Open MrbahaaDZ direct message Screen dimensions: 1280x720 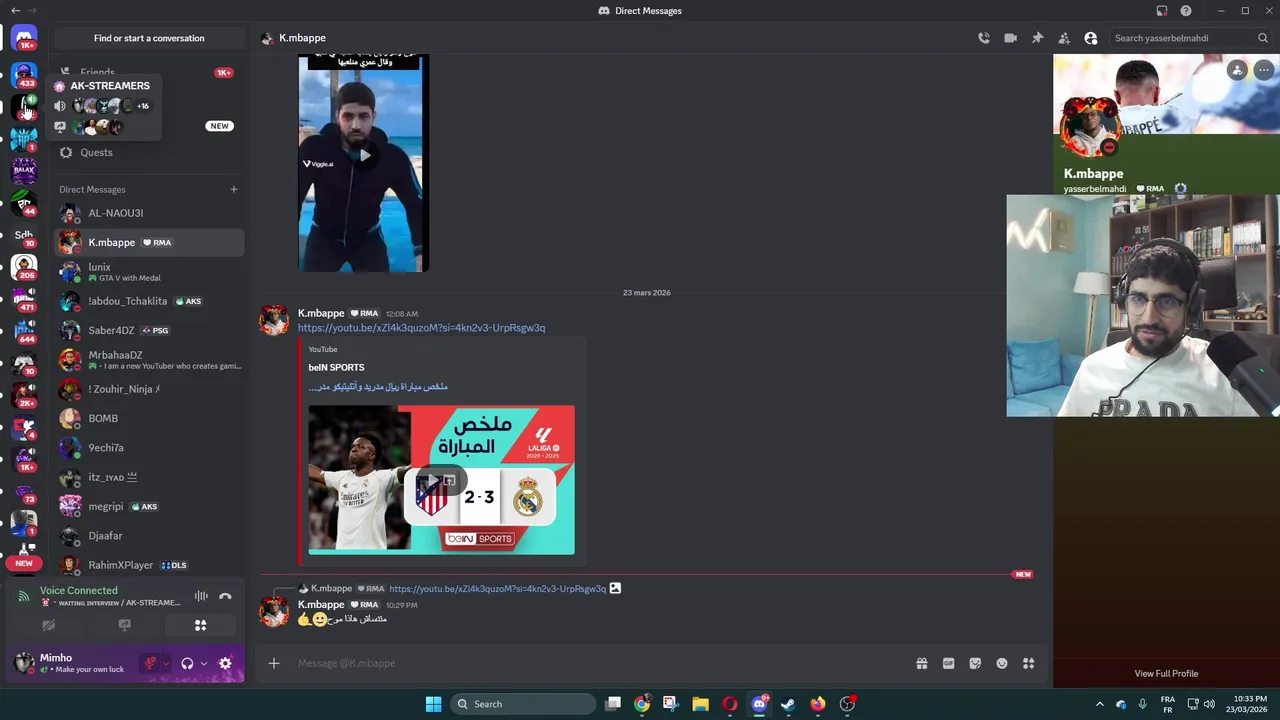click(148, 360)
